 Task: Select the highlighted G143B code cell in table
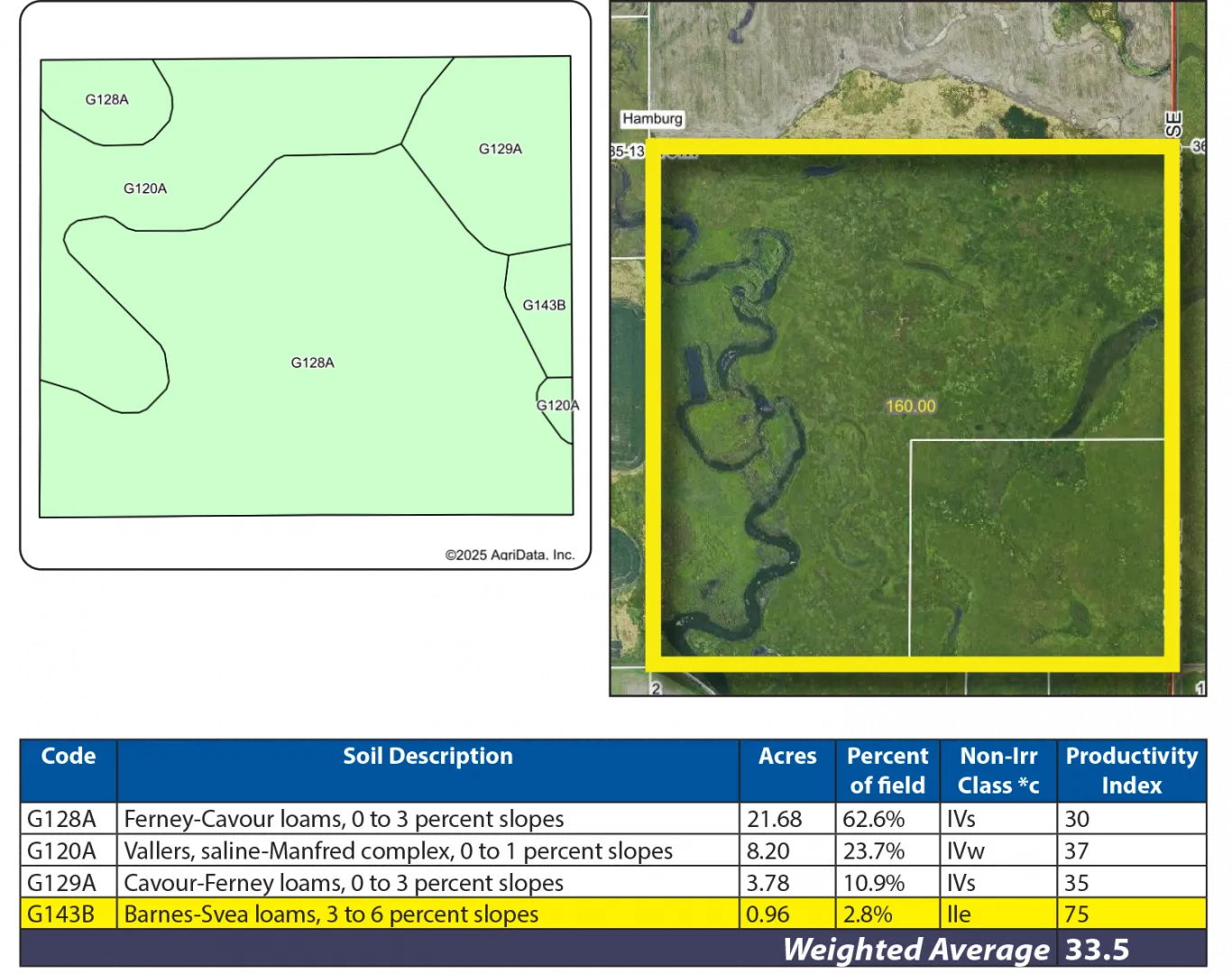61,914
